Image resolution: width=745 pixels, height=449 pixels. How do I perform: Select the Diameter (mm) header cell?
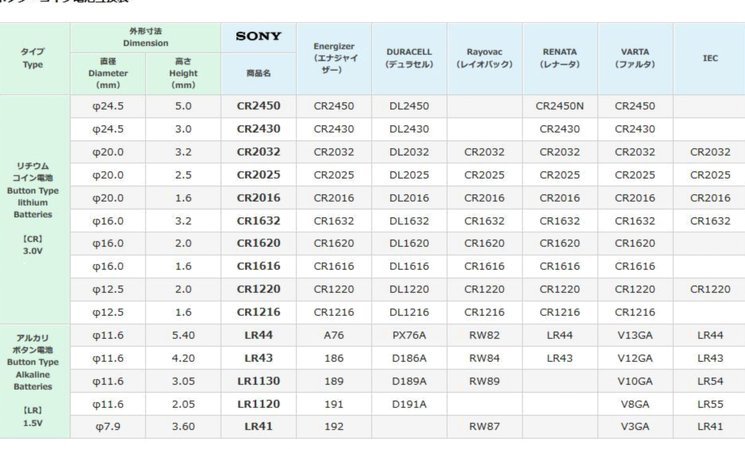[x=108, y=74]
